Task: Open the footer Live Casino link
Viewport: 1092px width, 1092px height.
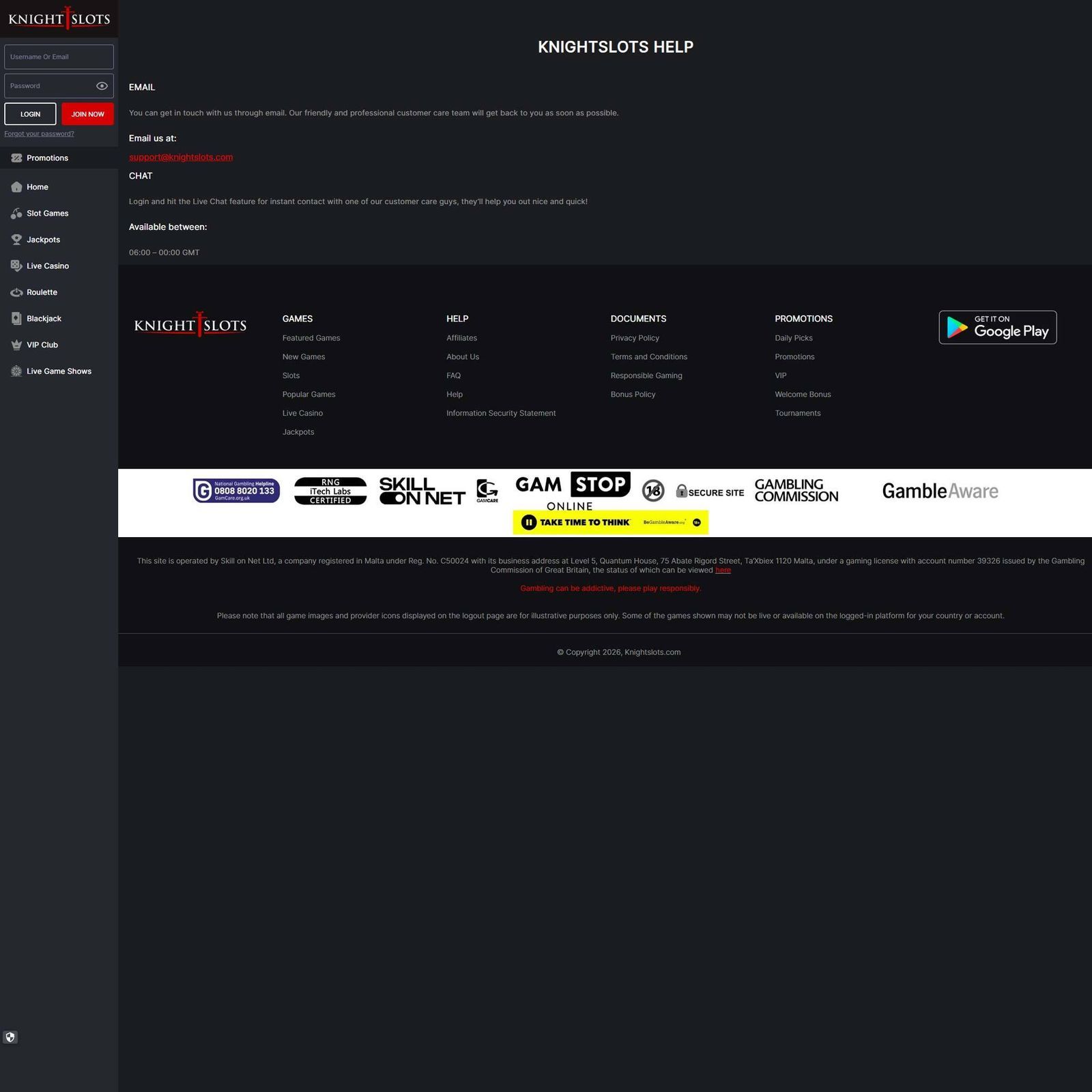Action: 302,414
